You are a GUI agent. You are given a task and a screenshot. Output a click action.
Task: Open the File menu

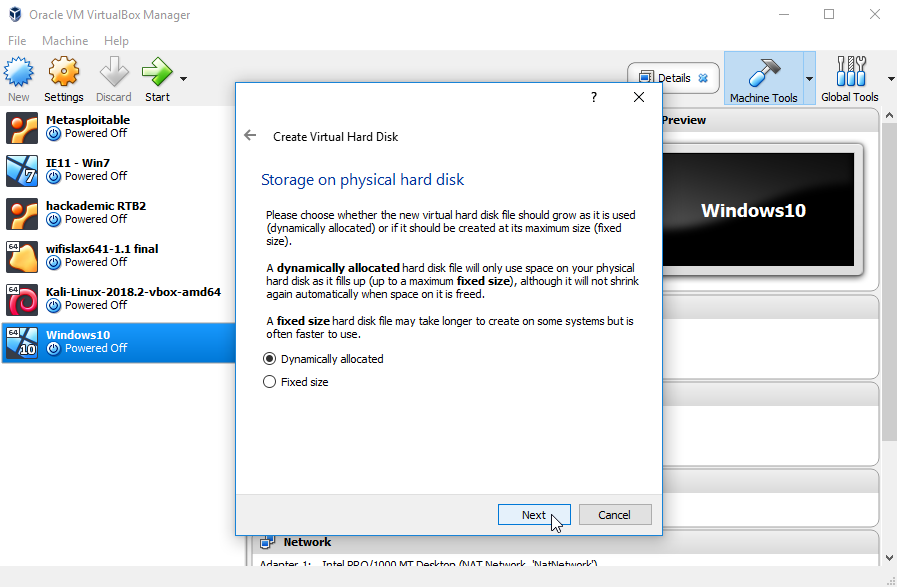tap(17, 41)
